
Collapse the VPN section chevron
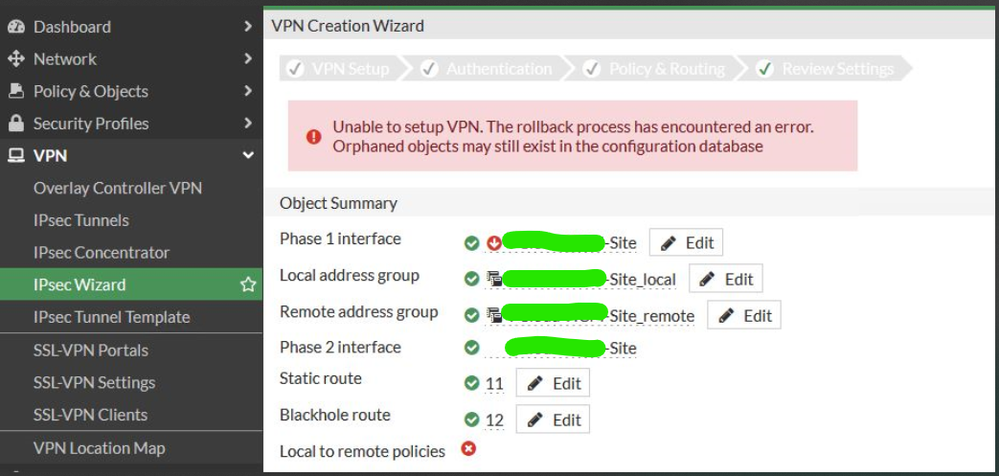click(x=248, y=156)
